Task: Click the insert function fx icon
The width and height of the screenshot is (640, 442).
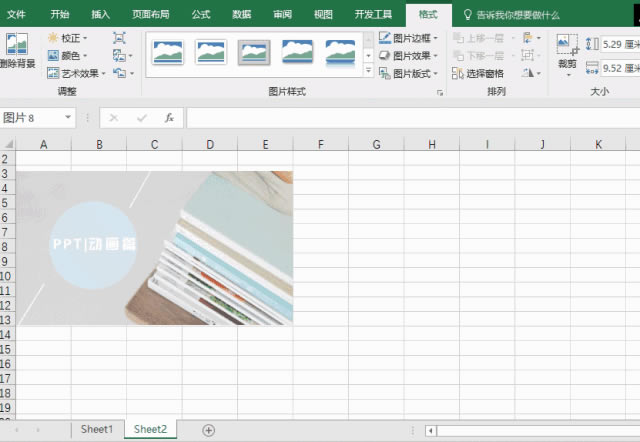Action: pos(169,118)
